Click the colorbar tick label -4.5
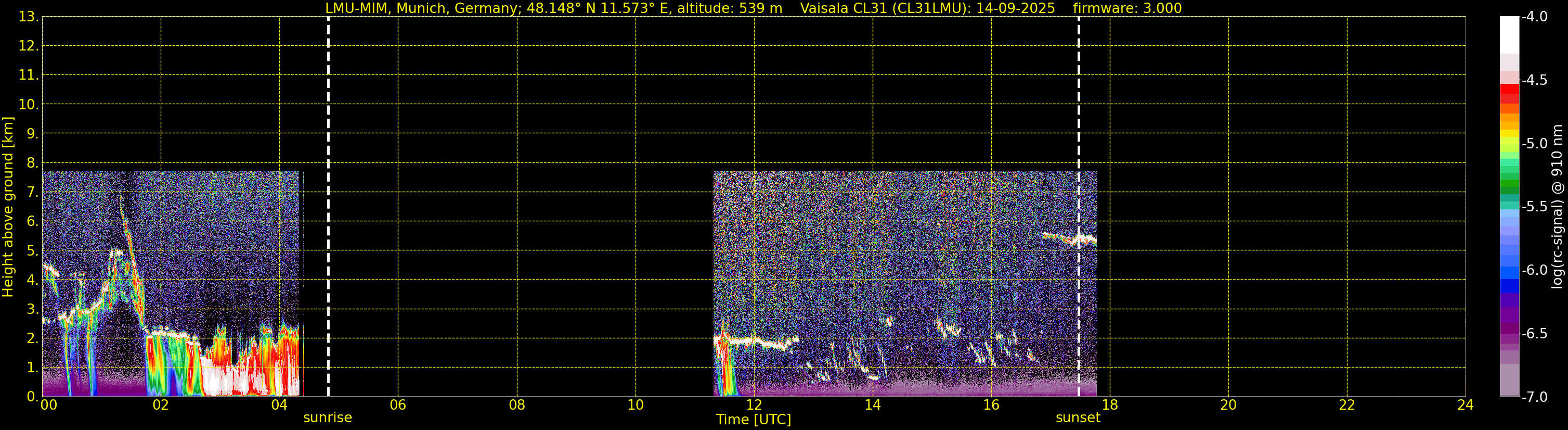 click(1535, 80)
